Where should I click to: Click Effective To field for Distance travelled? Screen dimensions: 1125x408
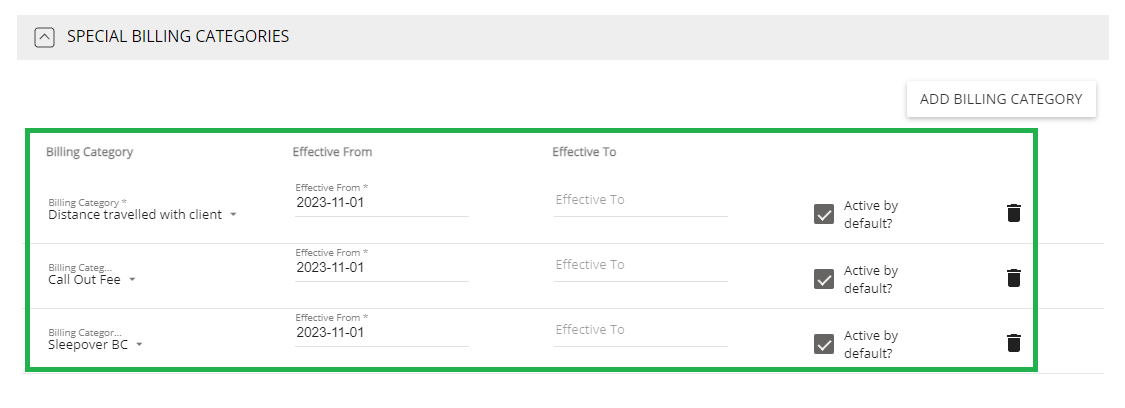click(x=641, y=200)
